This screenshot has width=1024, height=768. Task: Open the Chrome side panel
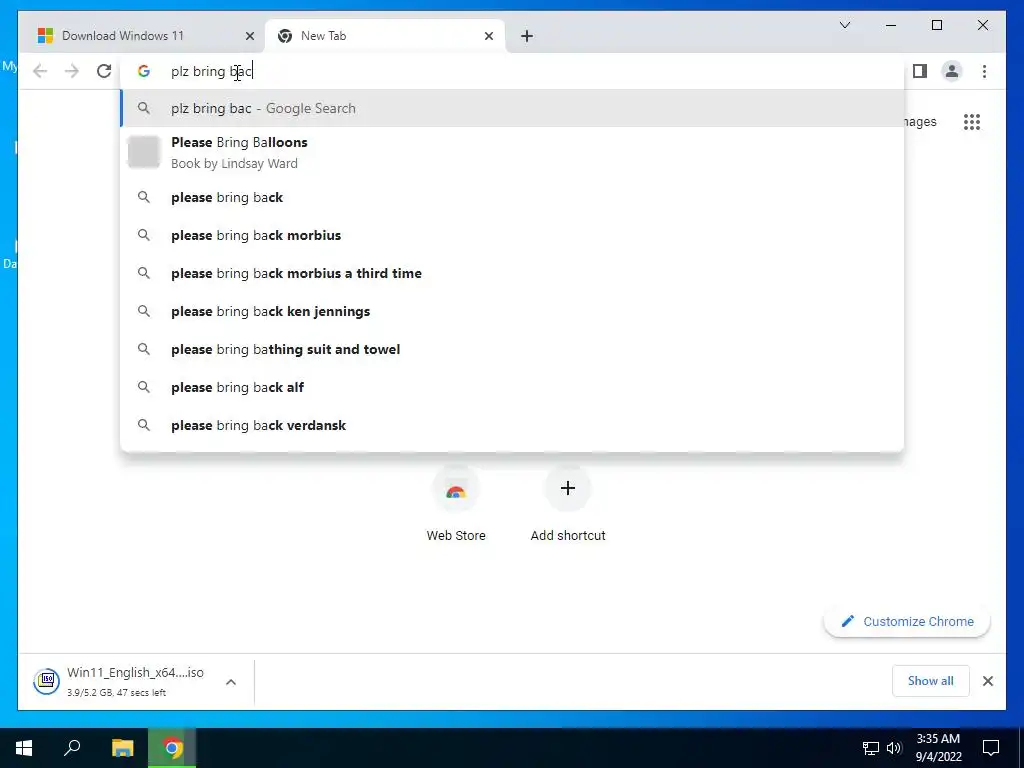click(x=920, y=71)
